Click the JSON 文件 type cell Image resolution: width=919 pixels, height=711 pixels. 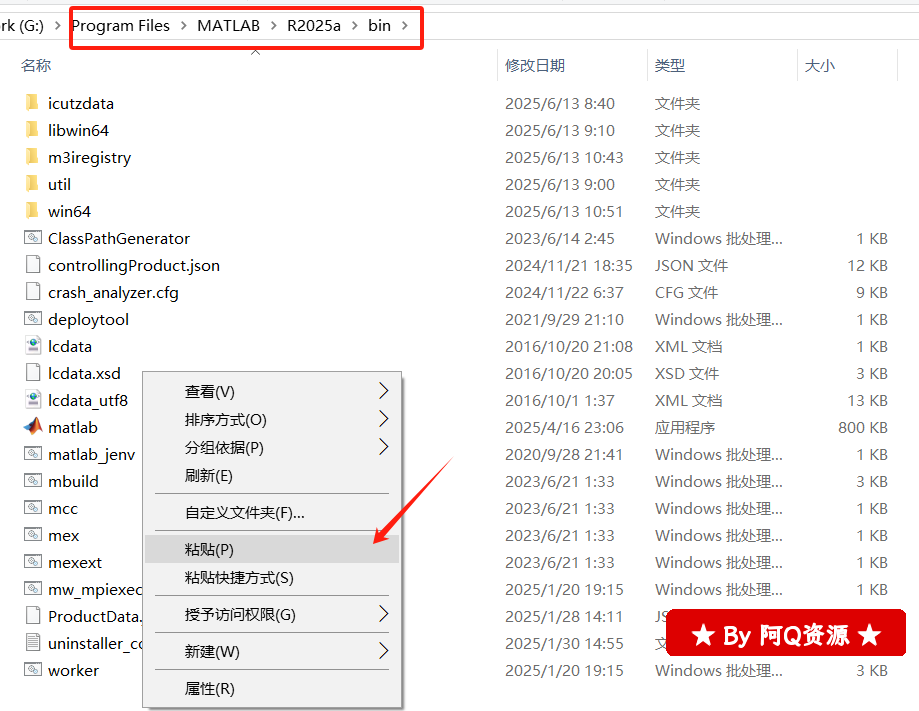692,266
